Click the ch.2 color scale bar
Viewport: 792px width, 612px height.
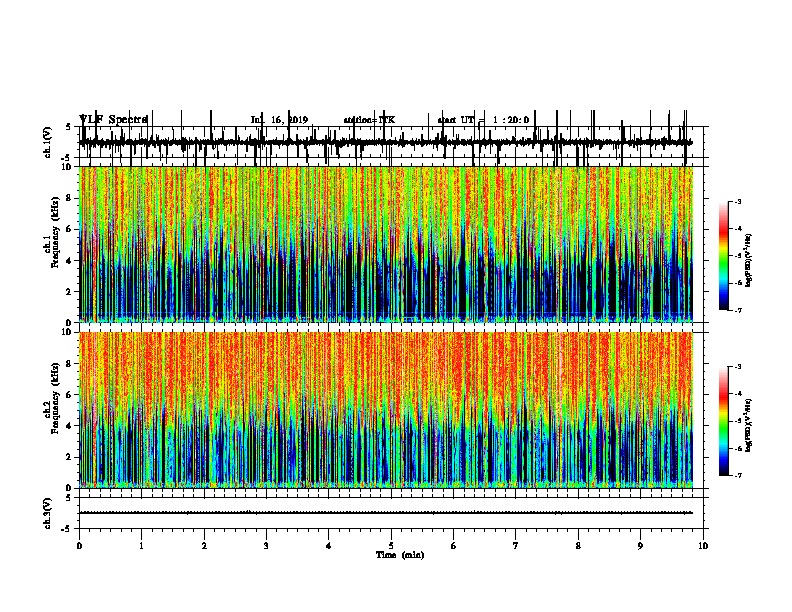point(724,421)
